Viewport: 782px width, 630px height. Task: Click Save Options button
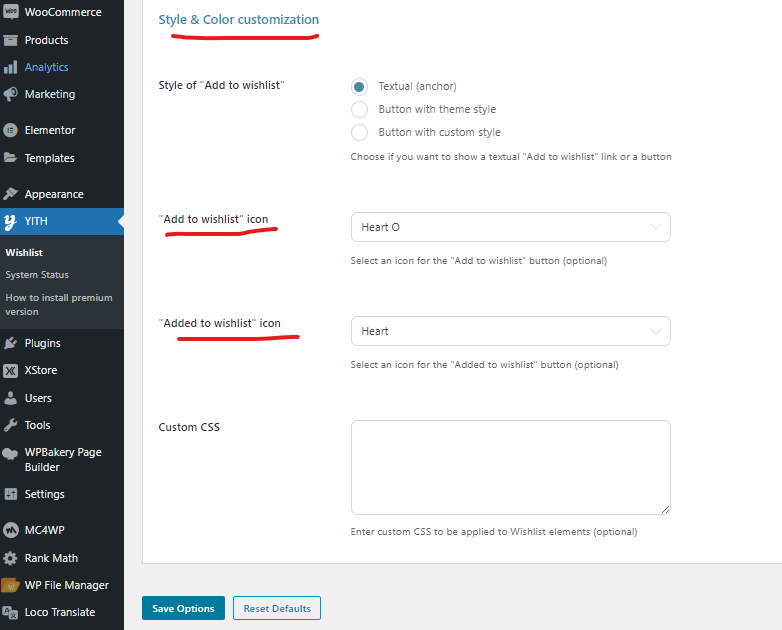[183, 608]
